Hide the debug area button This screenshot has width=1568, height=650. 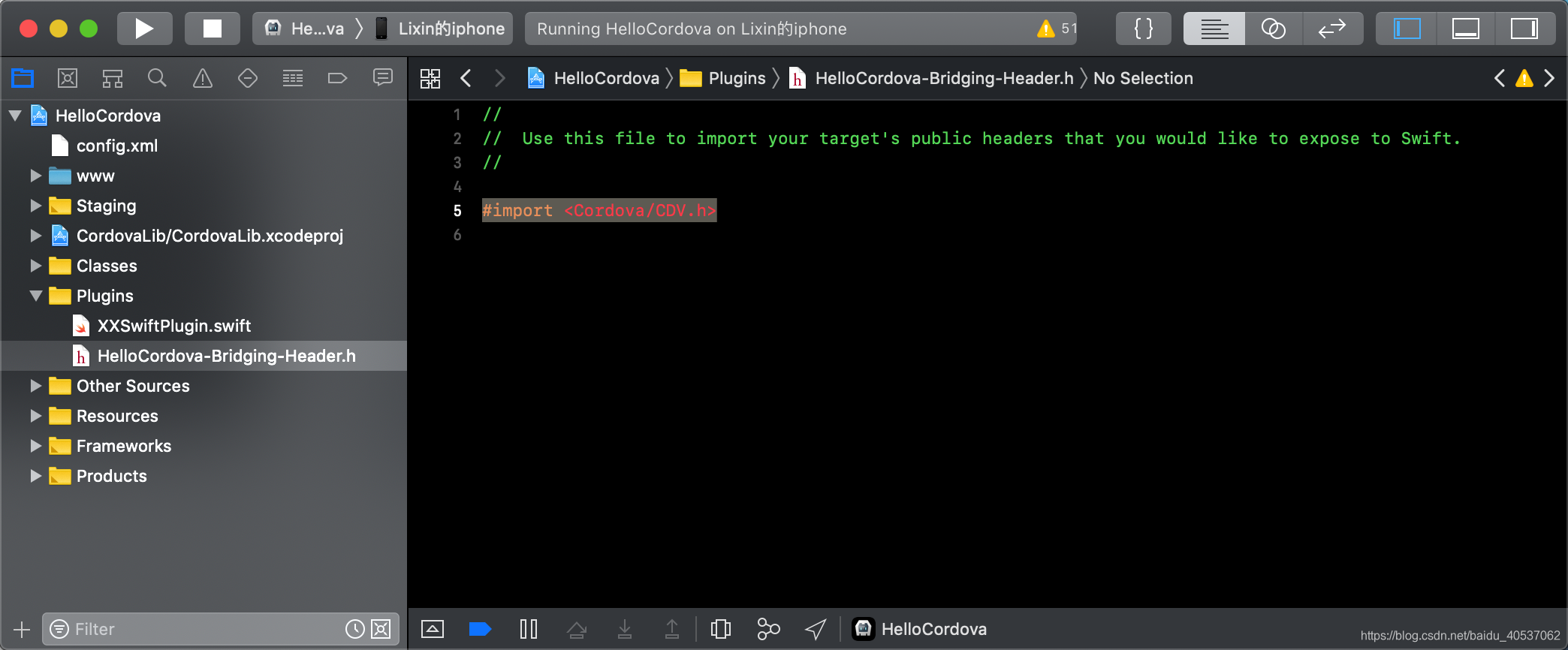(x=433, y=629)
